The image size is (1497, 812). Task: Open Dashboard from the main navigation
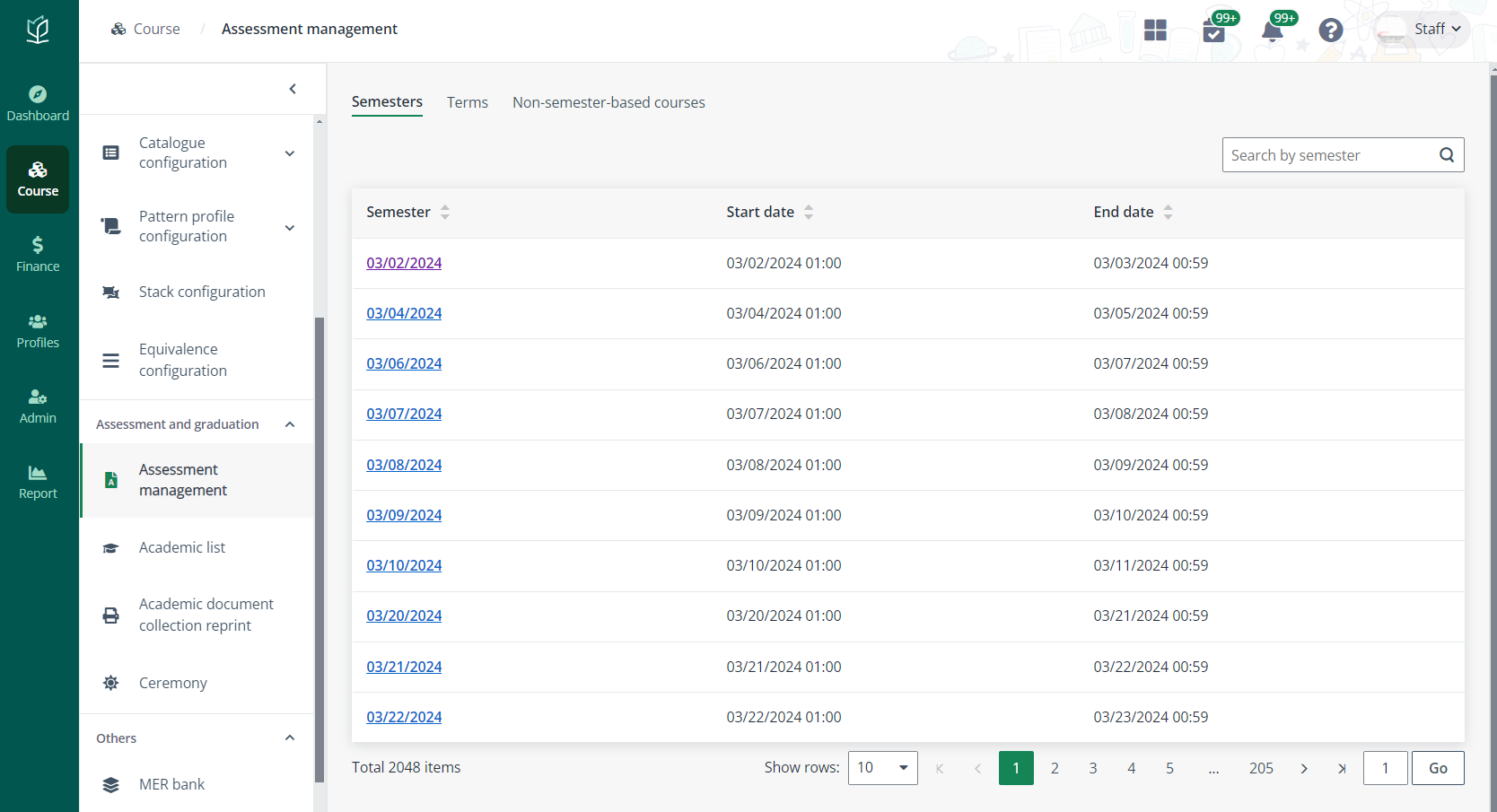click(x=38, y=104)
